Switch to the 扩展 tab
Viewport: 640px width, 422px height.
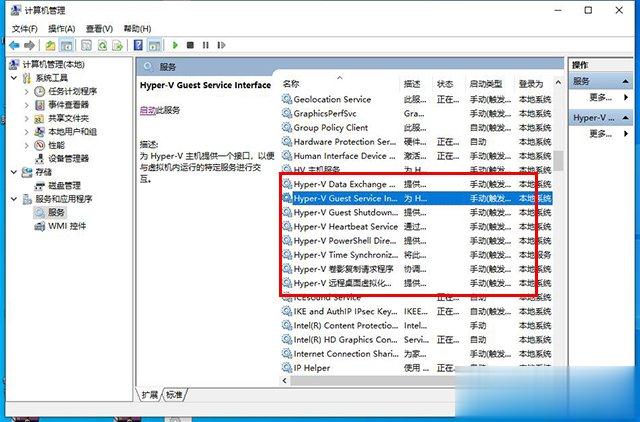(149, 394)
